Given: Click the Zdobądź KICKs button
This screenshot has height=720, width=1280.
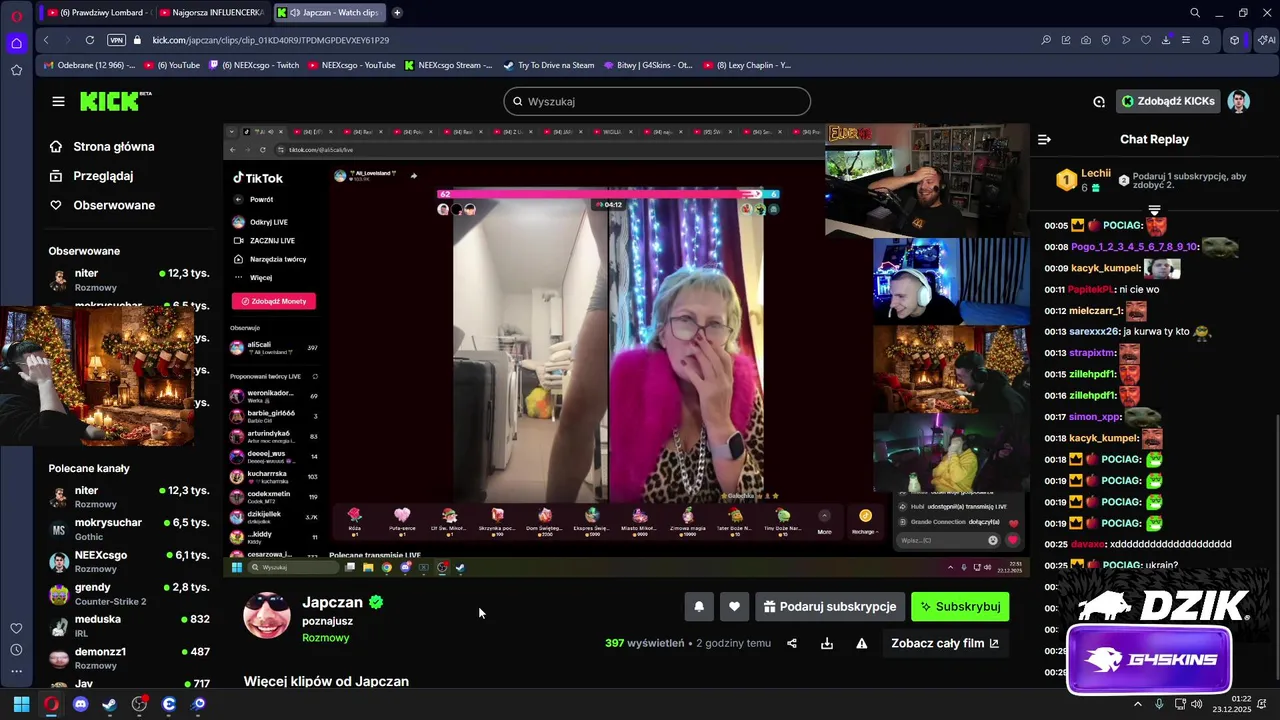Looking at the screenshot, I should pyautogui.click(x=1168, y=101).
